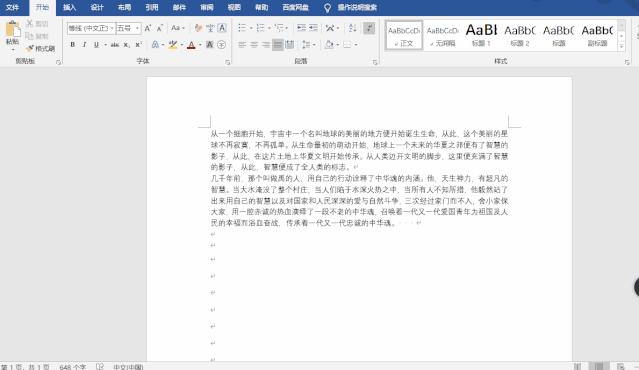Open the Change Case Aa dropdown
Image resolution: width=639 pixels, height=370 pixels.
coord(178,28)
